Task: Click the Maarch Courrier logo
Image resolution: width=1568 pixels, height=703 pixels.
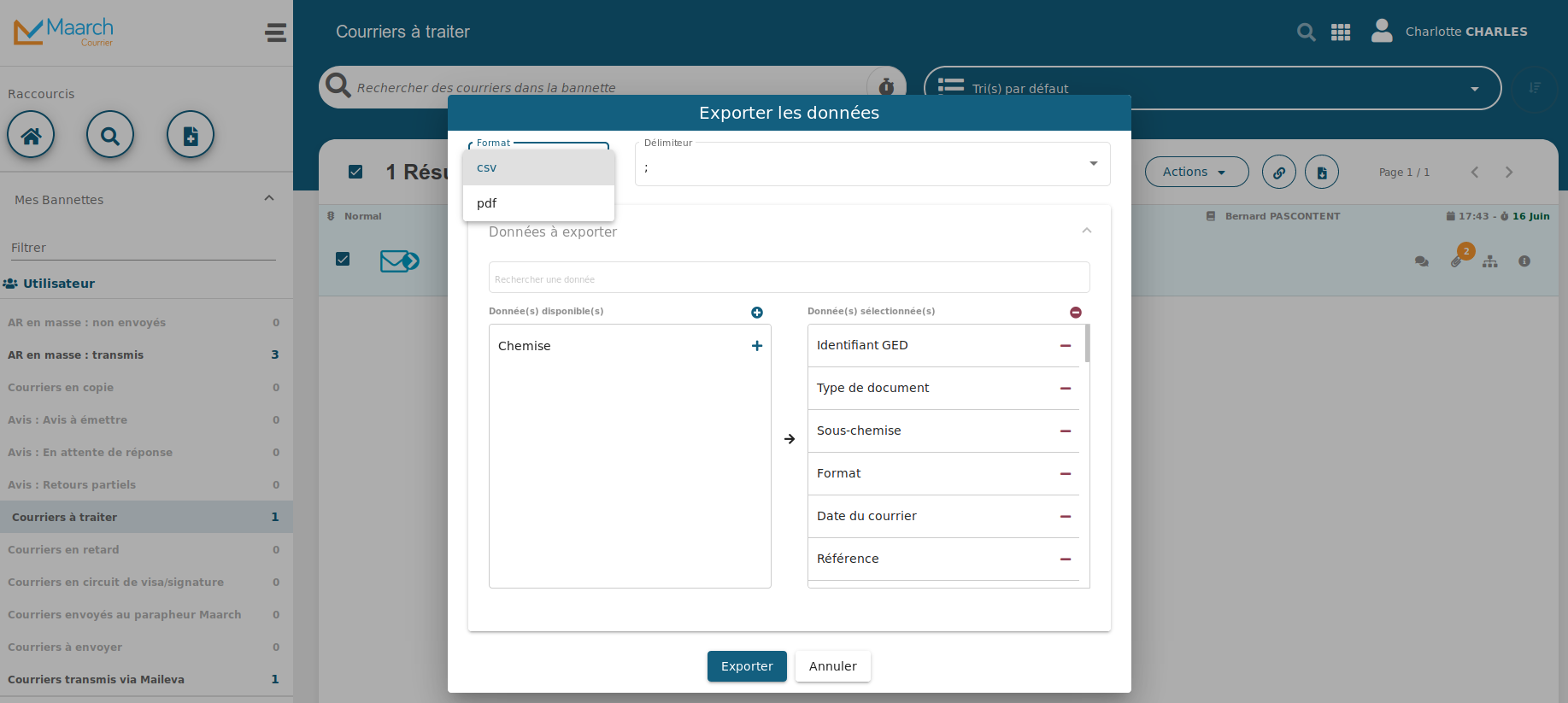Action: coord(63,32)
